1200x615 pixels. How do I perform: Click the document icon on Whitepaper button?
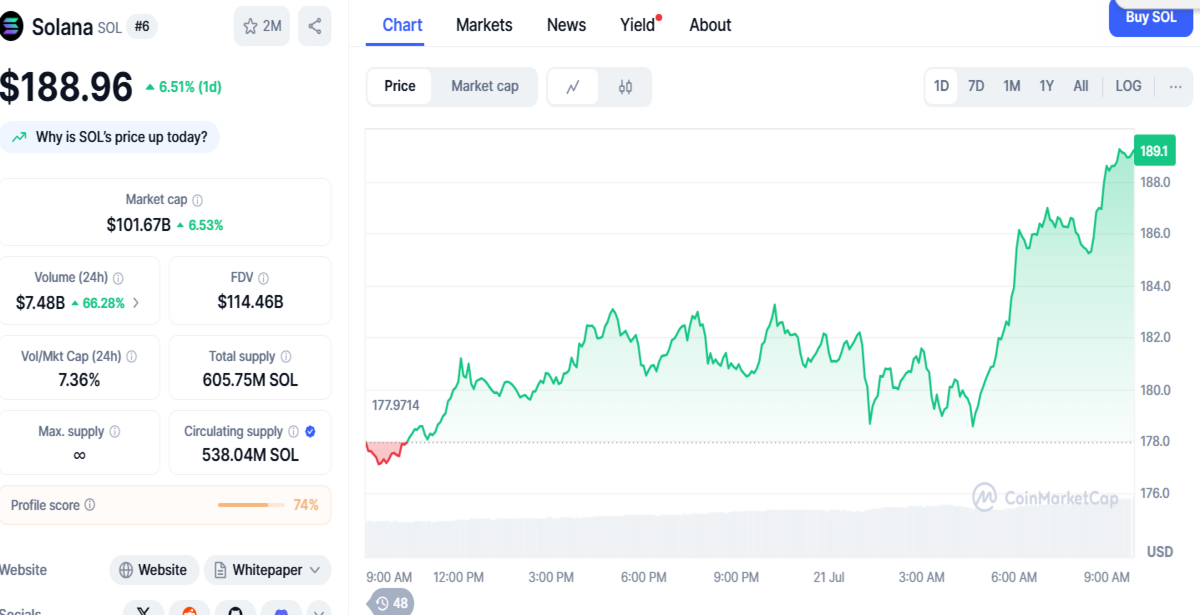tap(221, 570)
